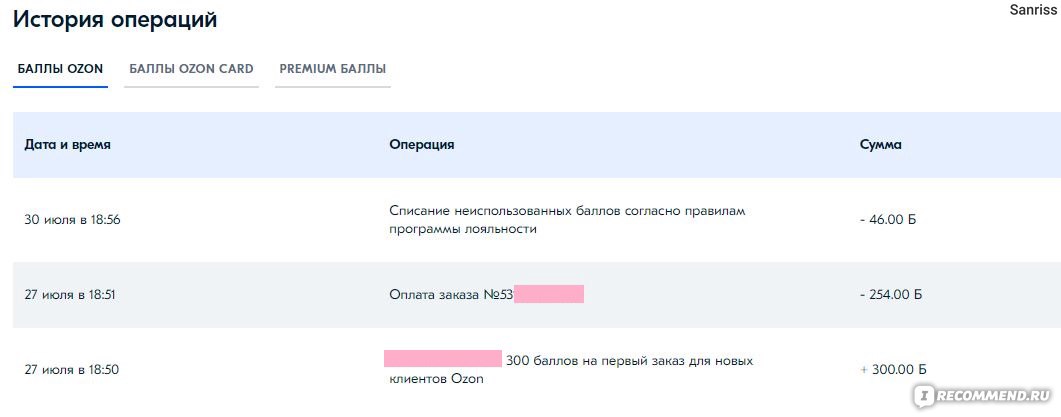The image size is (1061, 417).
Task: Click the IRECOMMEND.RU watermark logo
Action: point(985,395)
